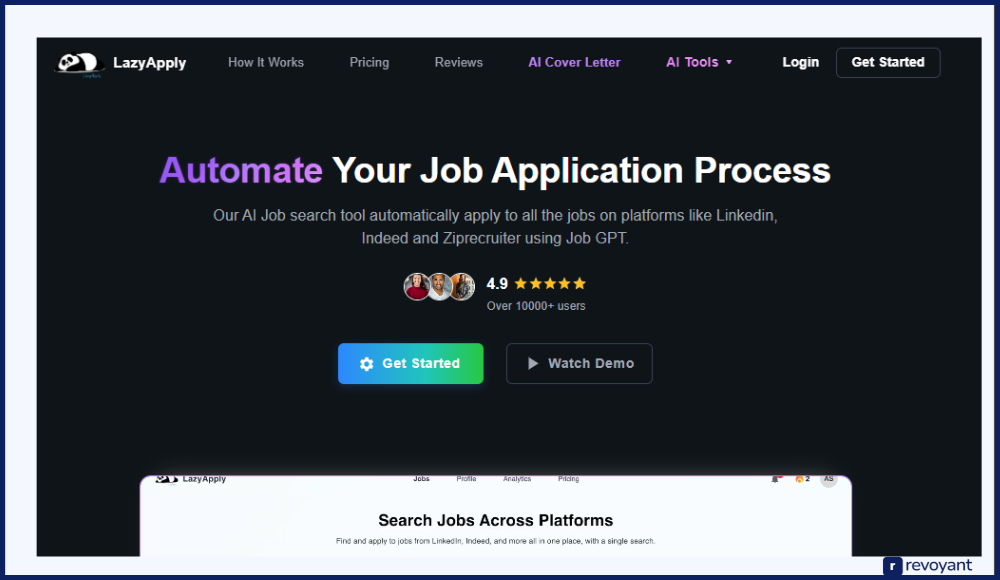Open the Reviews section

[459, 62]
